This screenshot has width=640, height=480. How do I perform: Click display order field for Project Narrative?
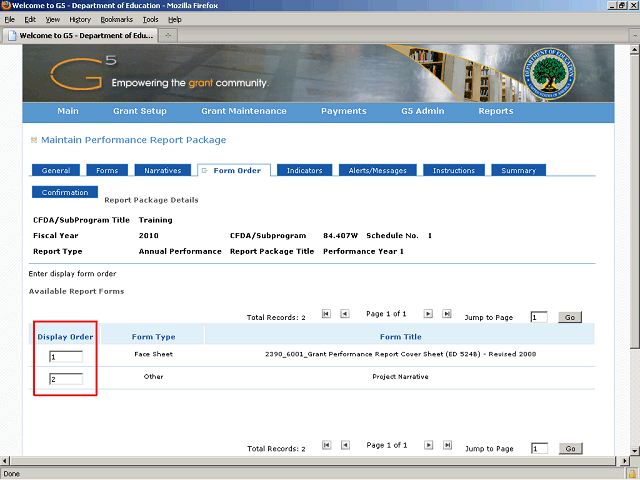coord(66,379)
